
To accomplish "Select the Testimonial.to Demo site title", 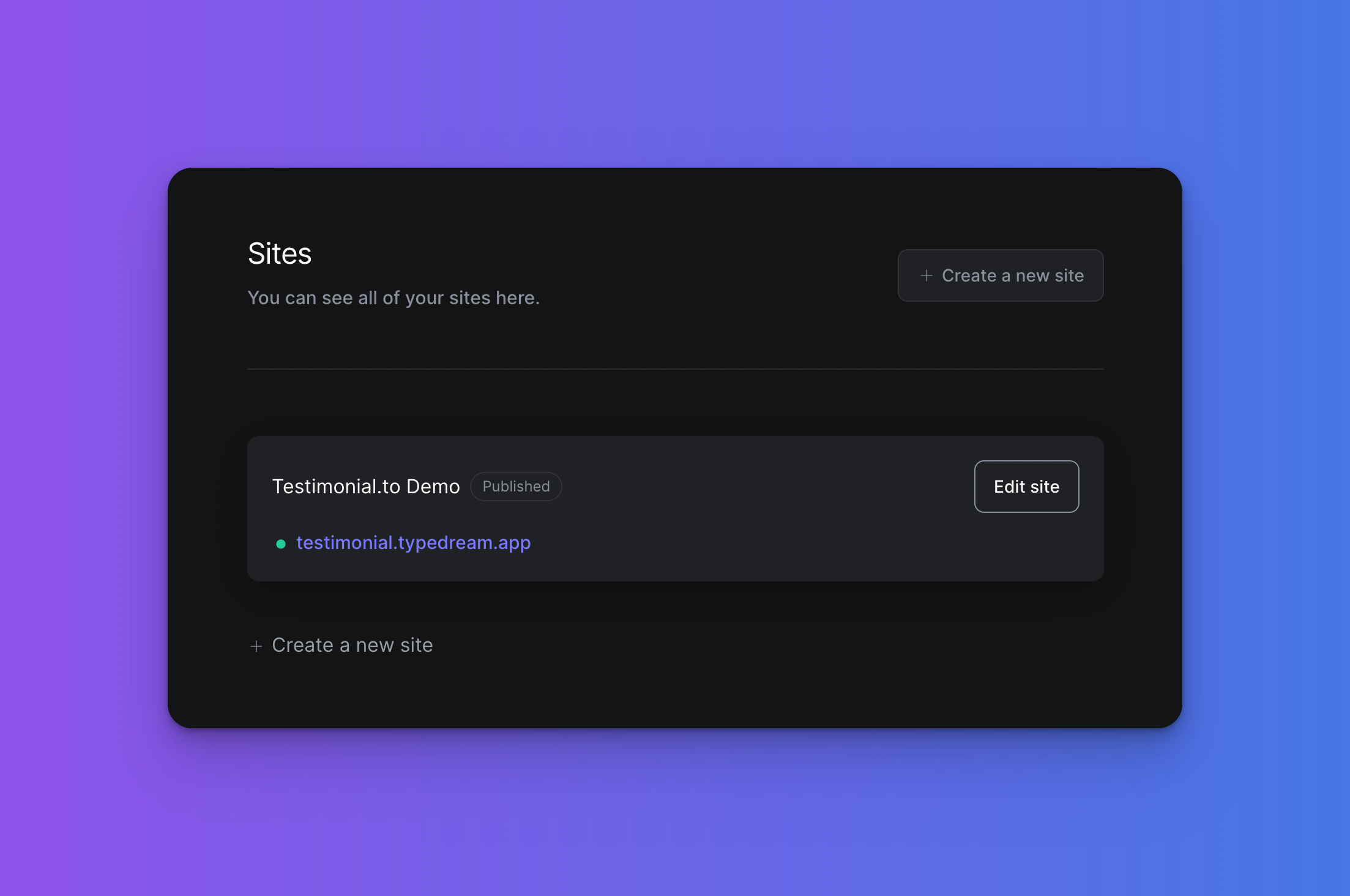I will (x=365, y=487).
